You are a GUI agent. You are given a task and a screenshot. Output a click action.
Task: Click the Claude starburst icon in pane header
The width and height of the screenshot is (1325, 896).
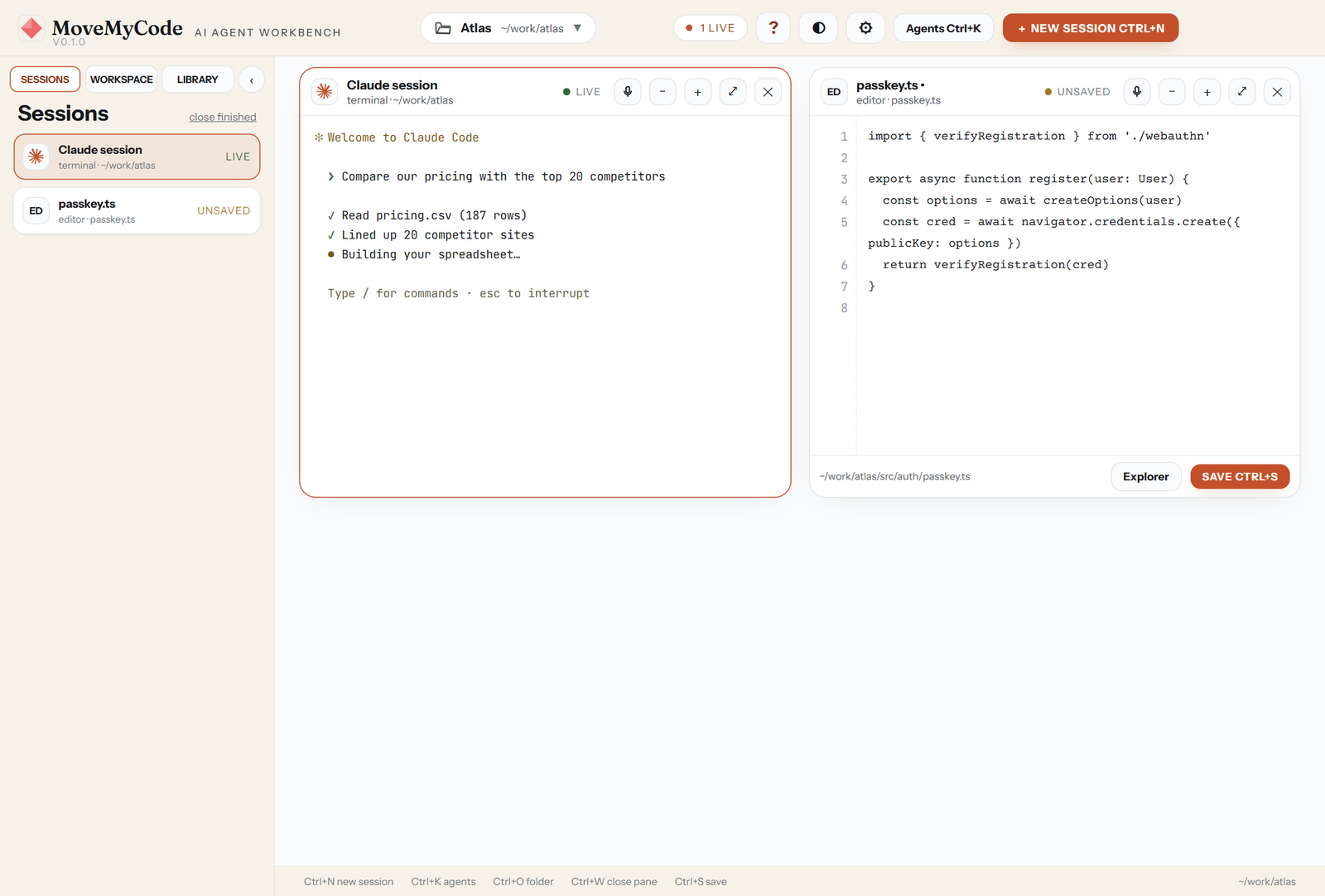click(x=325, y=92)
